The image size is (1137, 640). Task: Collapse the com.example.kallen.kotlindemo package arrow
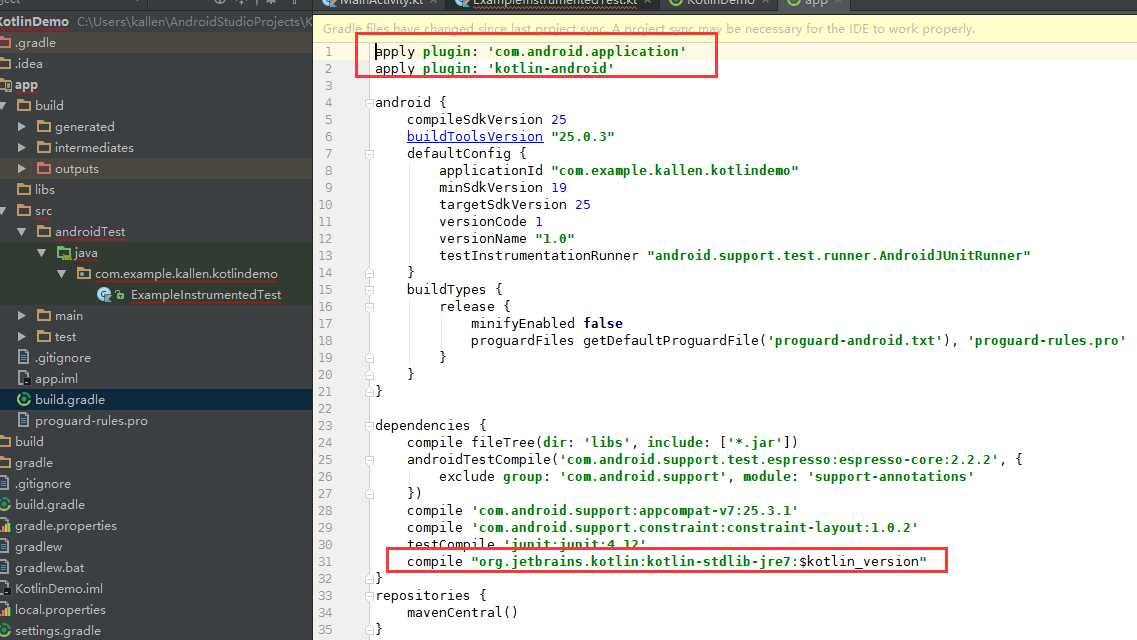tap(62, 274)
